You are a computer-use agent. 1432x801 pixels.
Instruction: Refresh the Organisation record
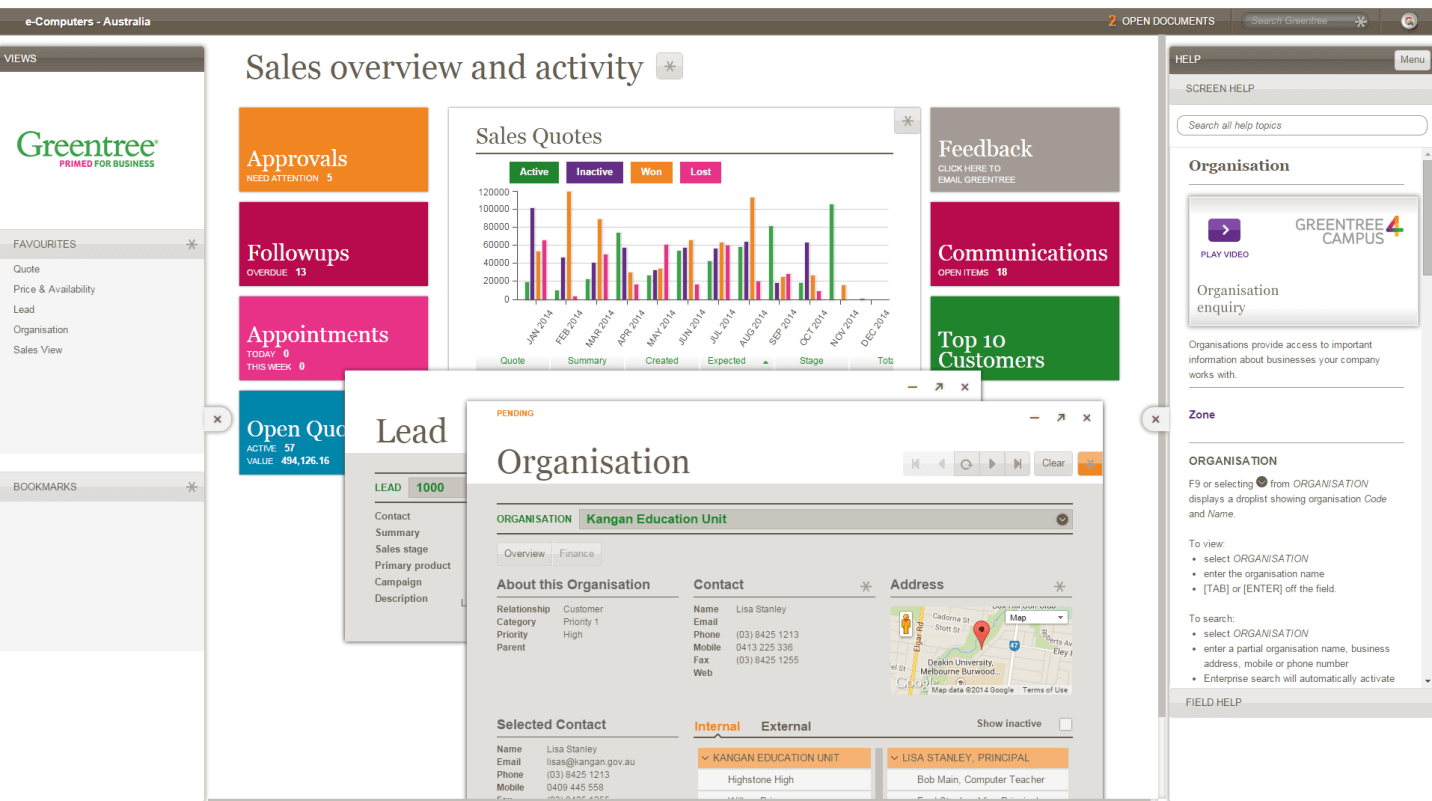[x=966, y=464]
